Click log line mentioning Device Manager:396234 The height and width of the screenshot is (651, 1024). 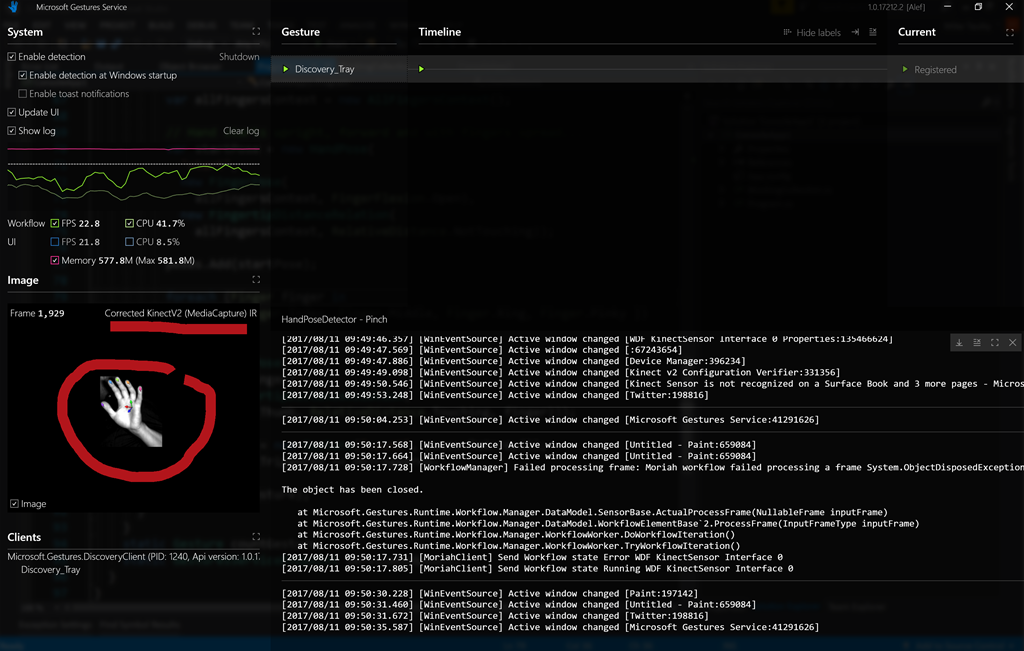(513, 361)
